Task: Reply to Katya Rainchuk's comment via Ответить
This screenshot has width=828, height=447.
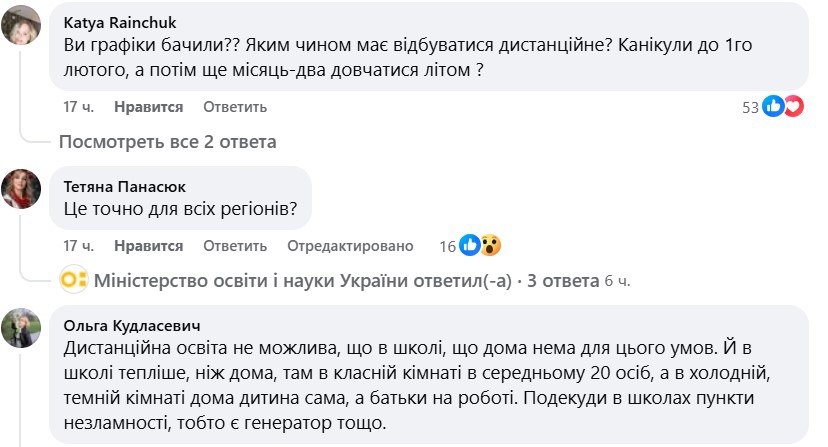Action: [x=235, y=106]
